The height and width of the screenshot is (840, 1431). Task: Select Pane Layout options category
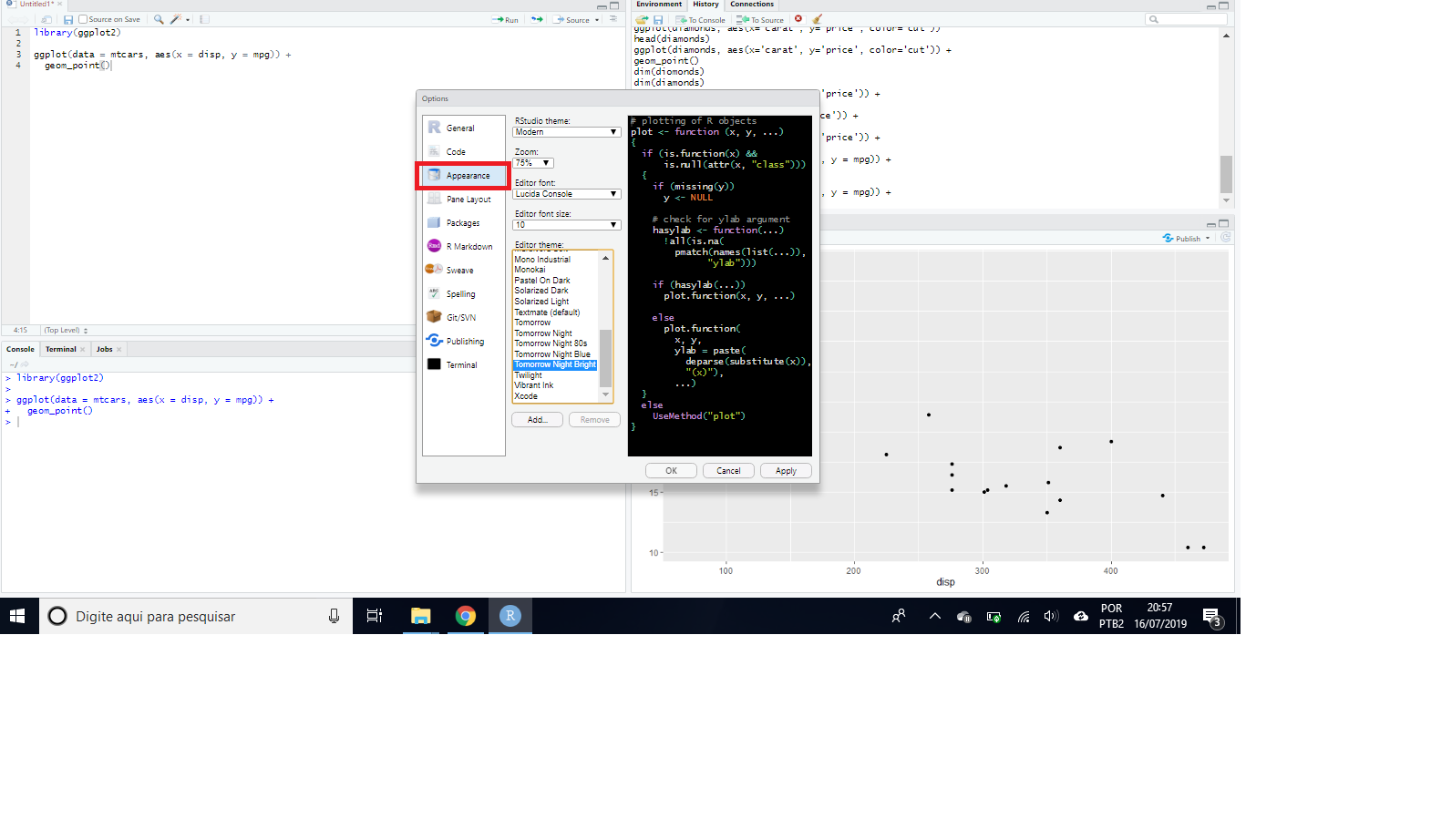463,200
